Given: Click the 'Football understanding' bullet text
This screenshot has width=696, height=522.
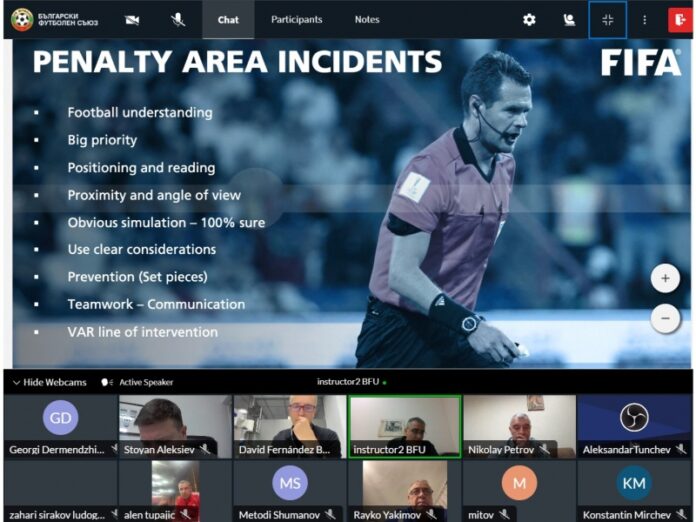Looking at the screenshot, I should pyautogui.click(x=140, y=113).
